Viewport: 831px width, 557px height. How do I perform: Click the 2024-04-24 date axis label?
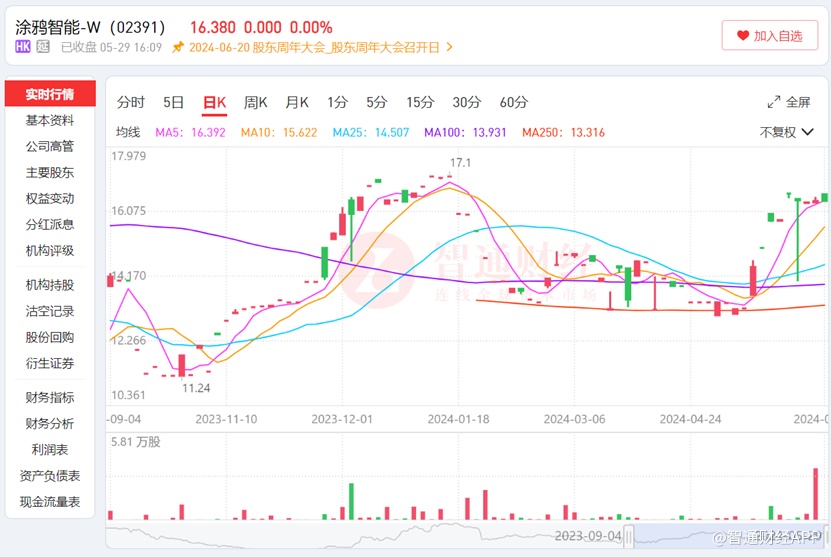pyautogui.click(x=691, y=419)
